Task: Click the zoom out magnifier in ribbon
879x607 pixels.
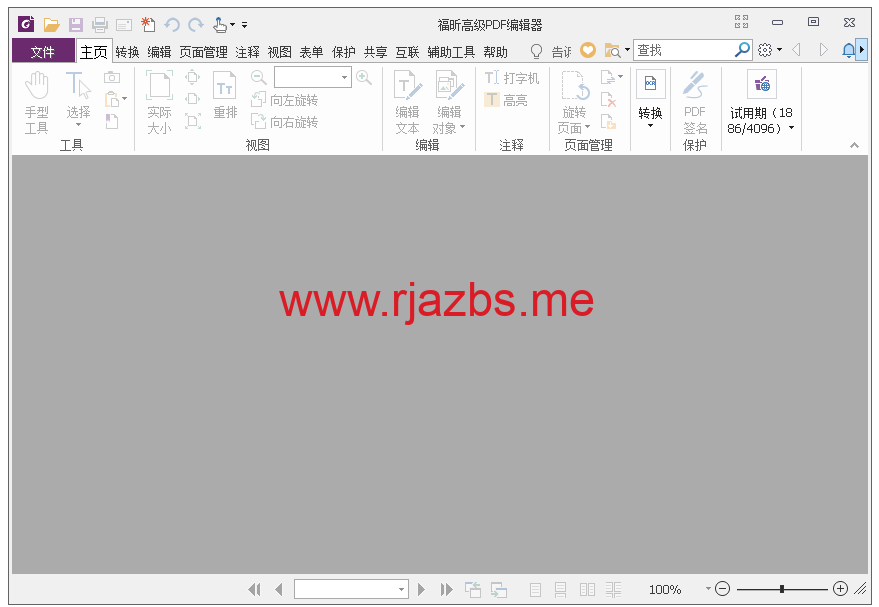Action: (258, 77)
